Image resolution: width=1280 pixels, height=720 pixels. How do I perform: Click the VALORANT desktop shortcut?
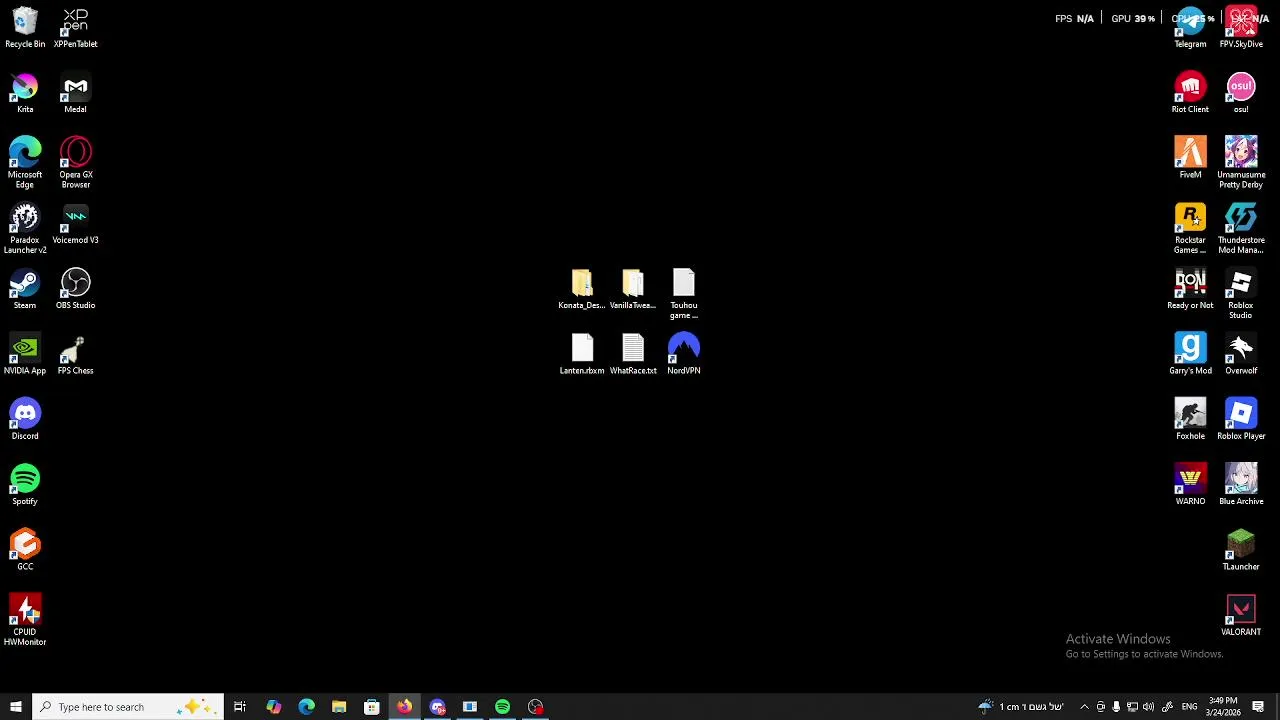1241,615
